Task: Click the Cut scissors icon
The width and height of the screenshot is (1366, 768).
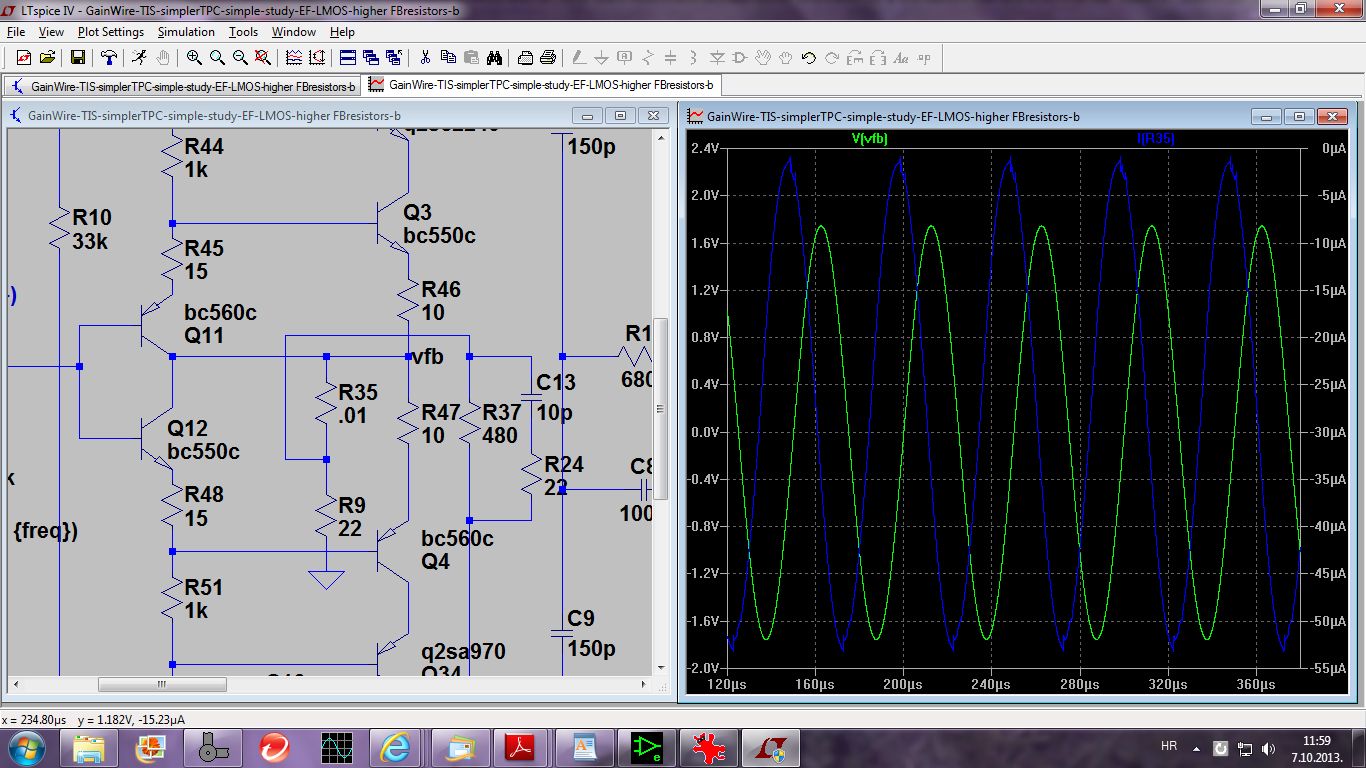Action: pos(425,58)
